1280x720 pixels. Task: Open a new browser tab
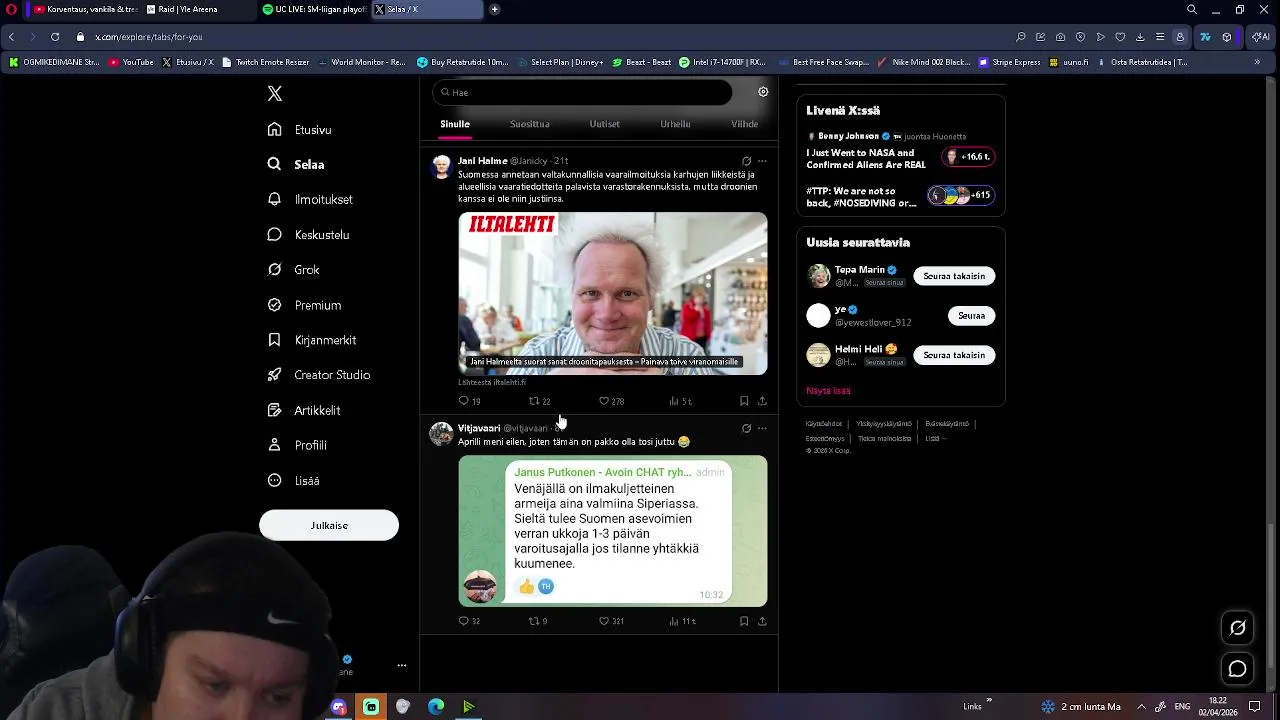(x=494, y=9)
